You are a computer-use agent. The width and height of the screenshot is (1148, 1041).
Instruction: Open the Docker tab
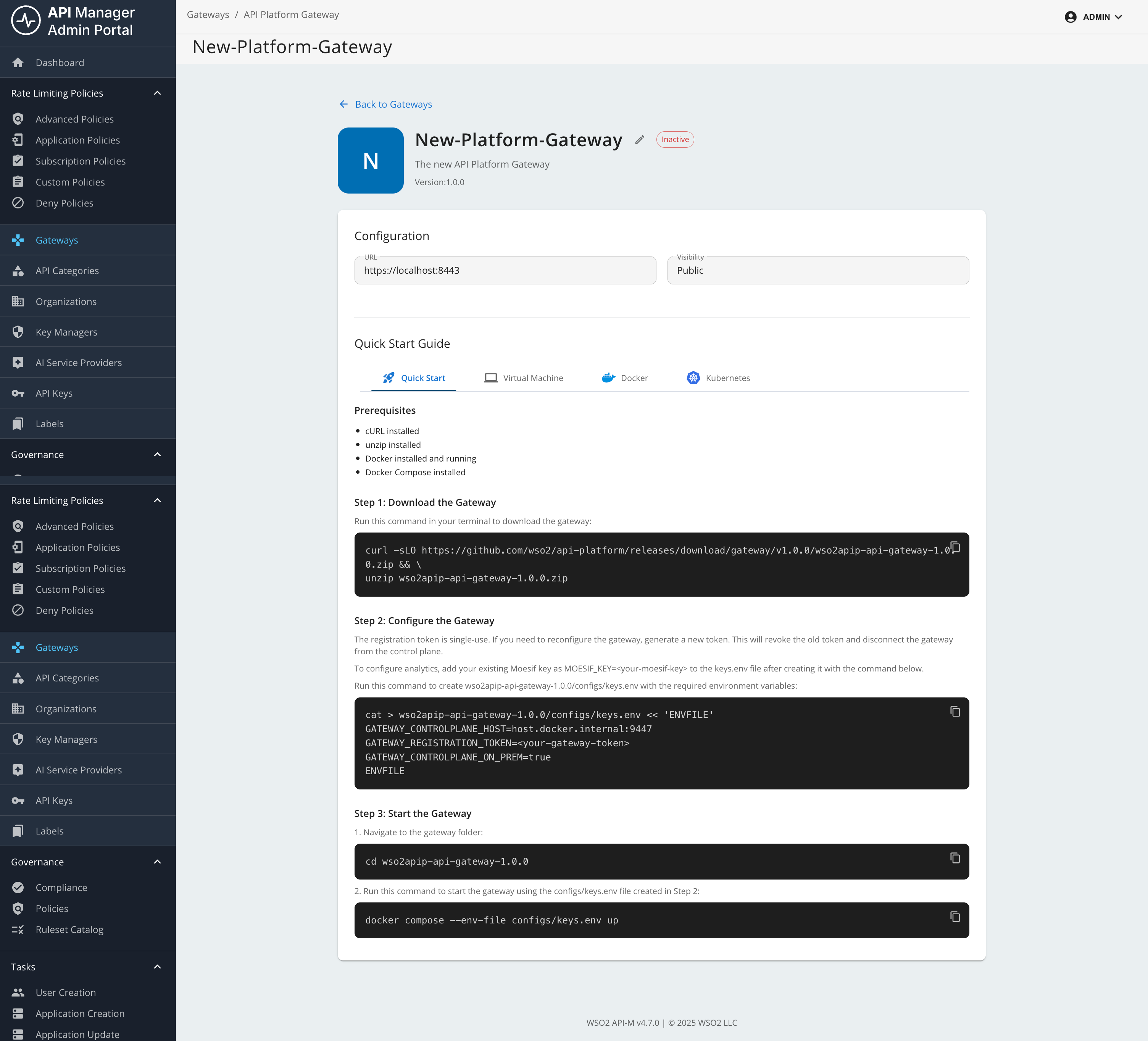click(625, 378)
